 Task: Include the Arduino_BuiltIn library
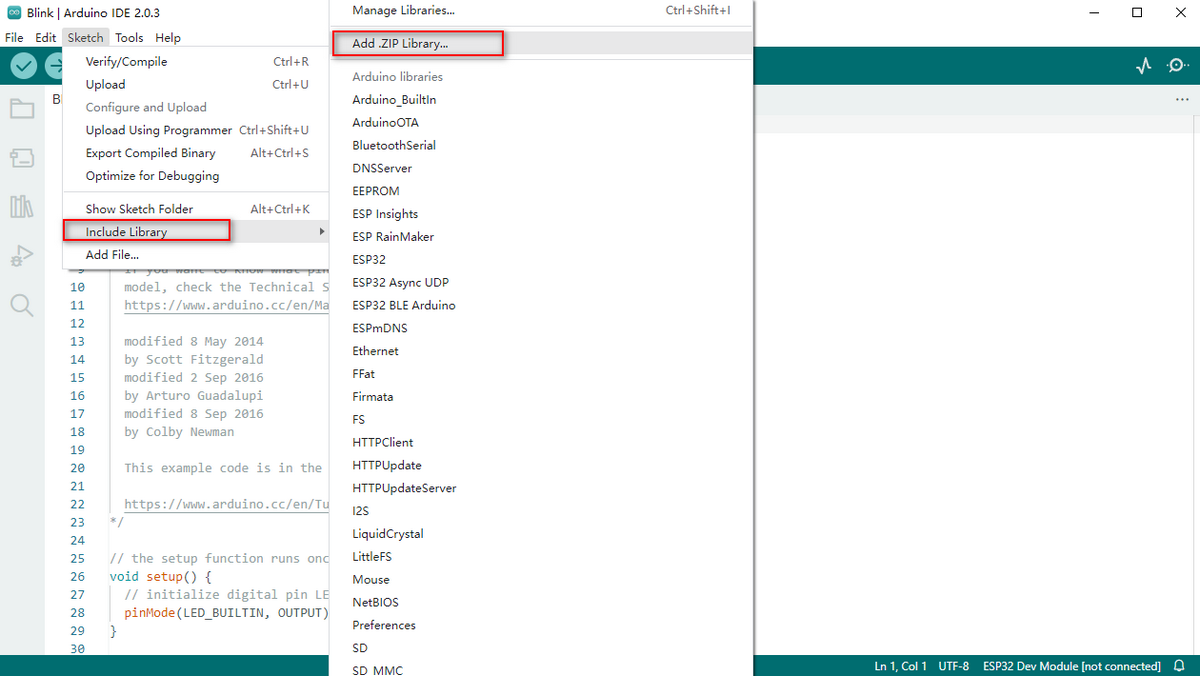(541, 100)
